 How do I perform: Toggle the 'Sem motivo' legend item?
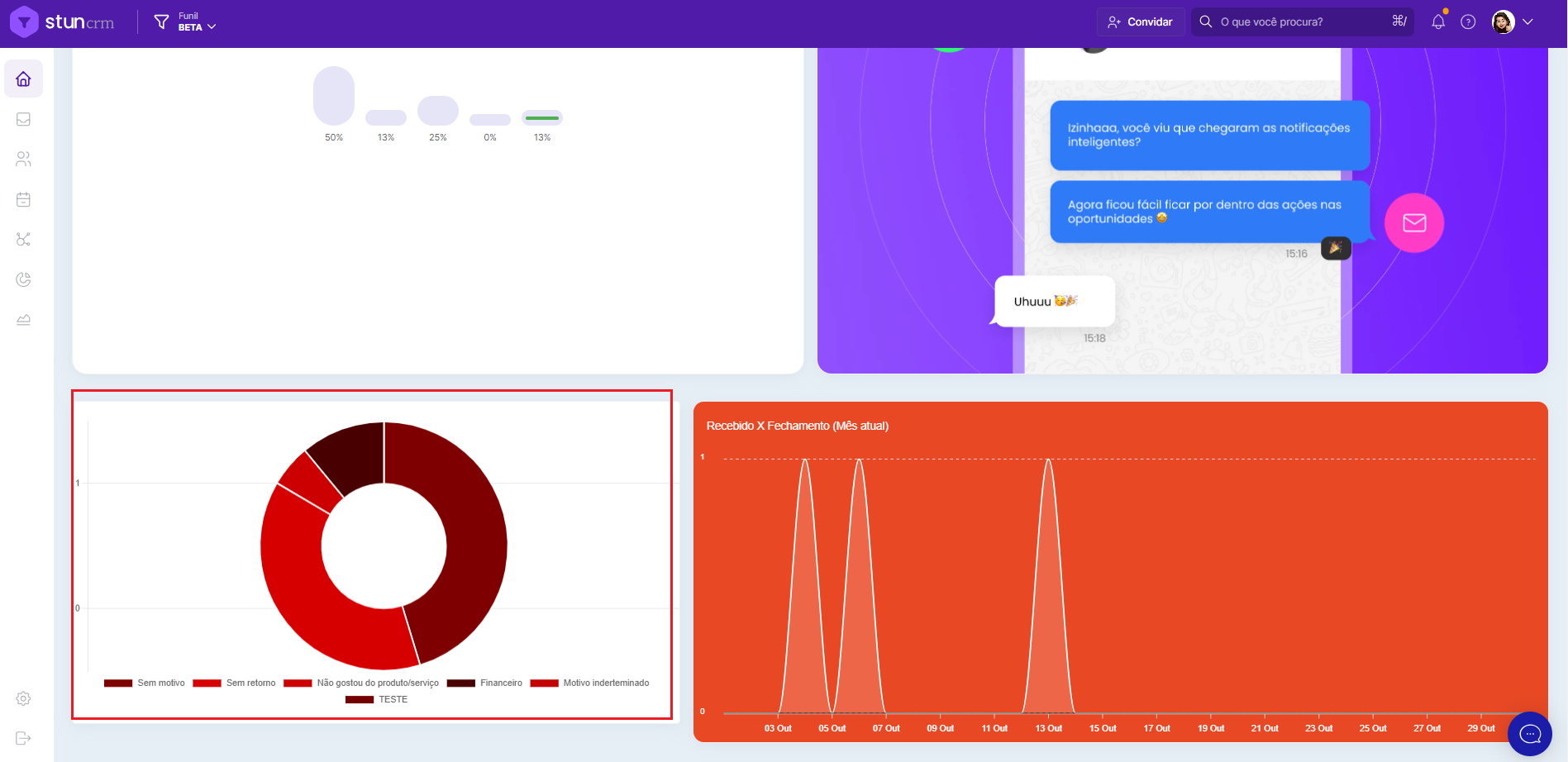(x=145, y=683)
